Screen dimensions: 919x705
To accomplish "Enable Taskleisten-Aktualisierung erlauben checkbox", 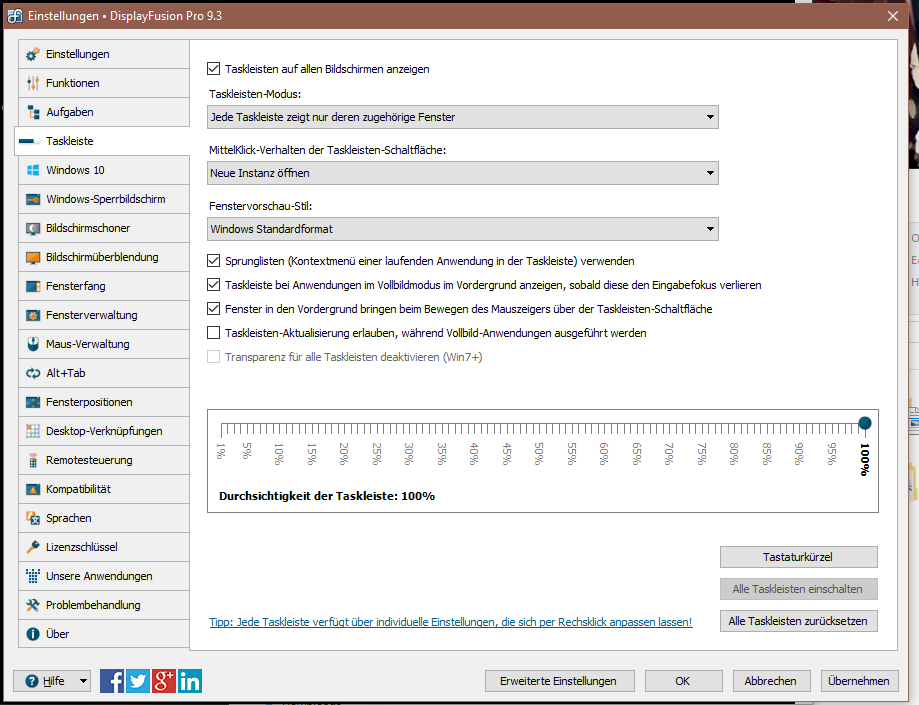I will click(213, 333).
